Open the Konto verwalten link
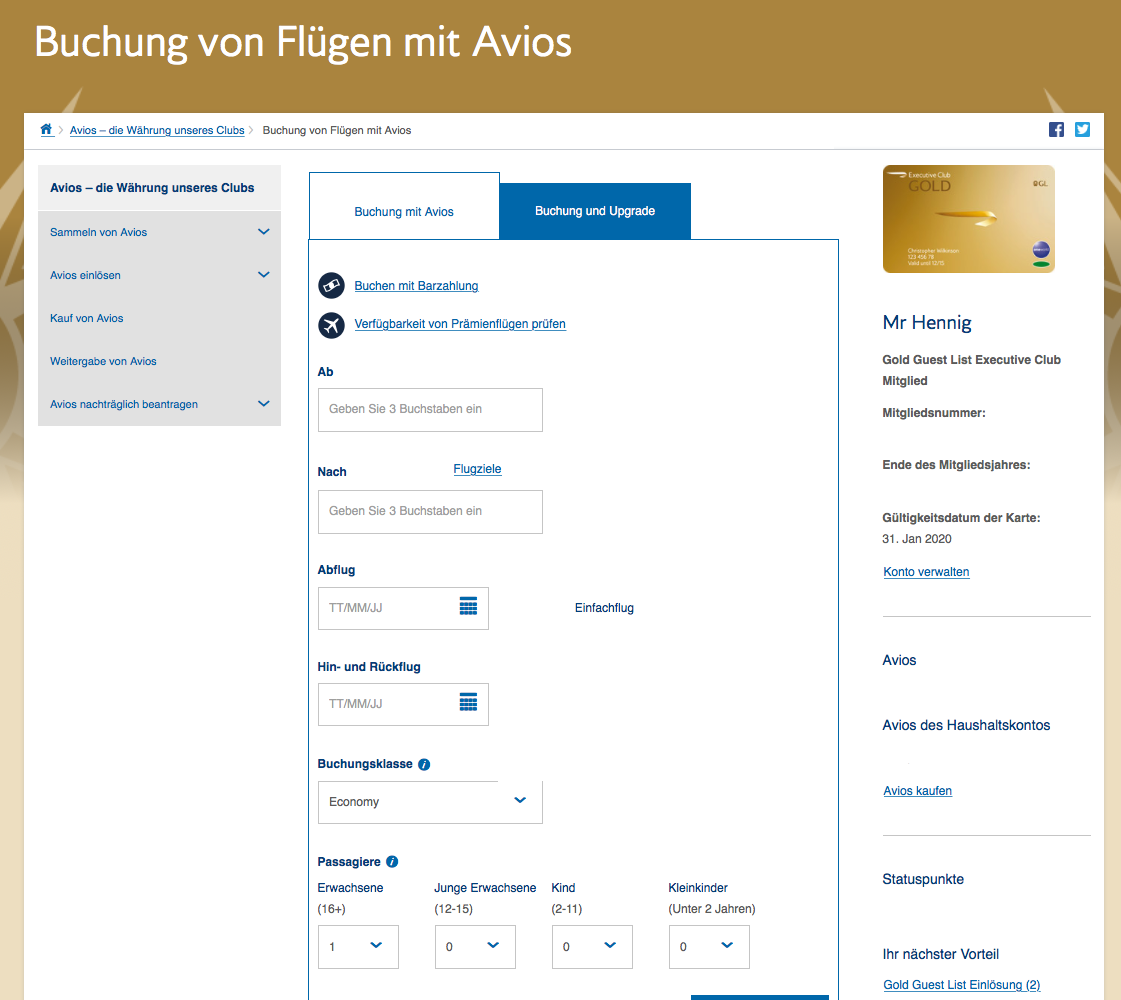This screenshot has width=1121, height=1000. pos(926,572)
